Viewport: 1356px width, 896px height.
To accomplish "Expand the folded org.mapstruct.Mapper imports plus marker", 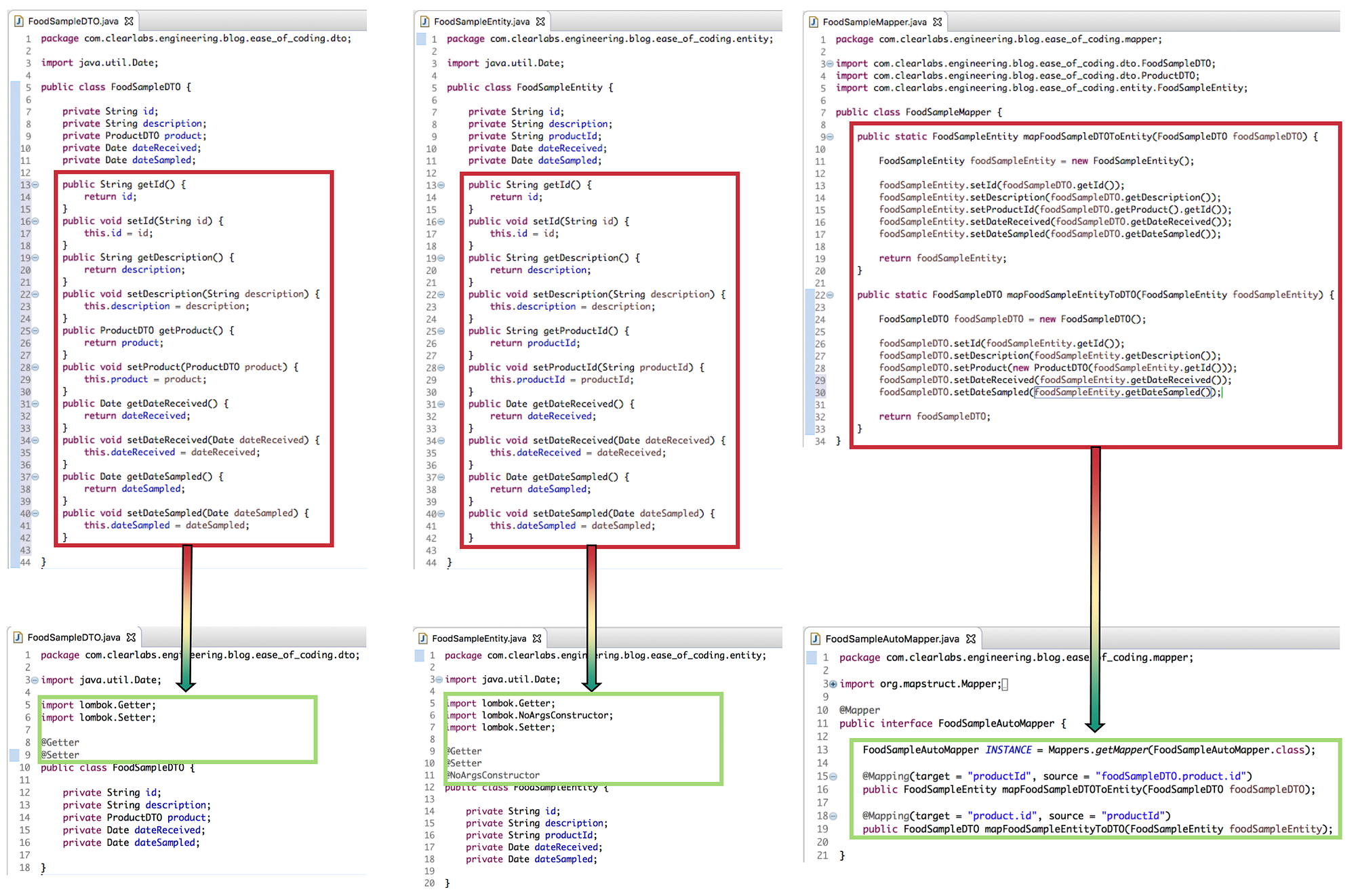I will tap(833, 684).
